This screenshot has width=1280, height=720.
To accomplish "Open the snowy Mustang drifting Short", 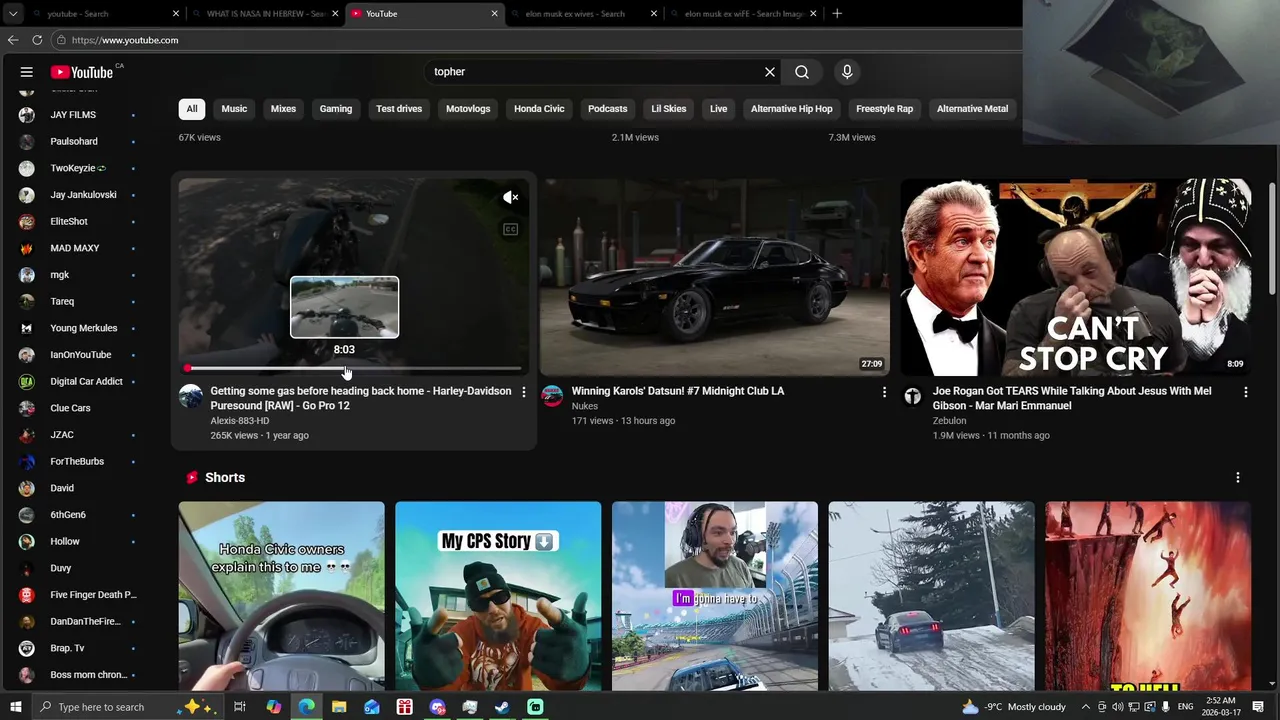I will coord(931,596).
